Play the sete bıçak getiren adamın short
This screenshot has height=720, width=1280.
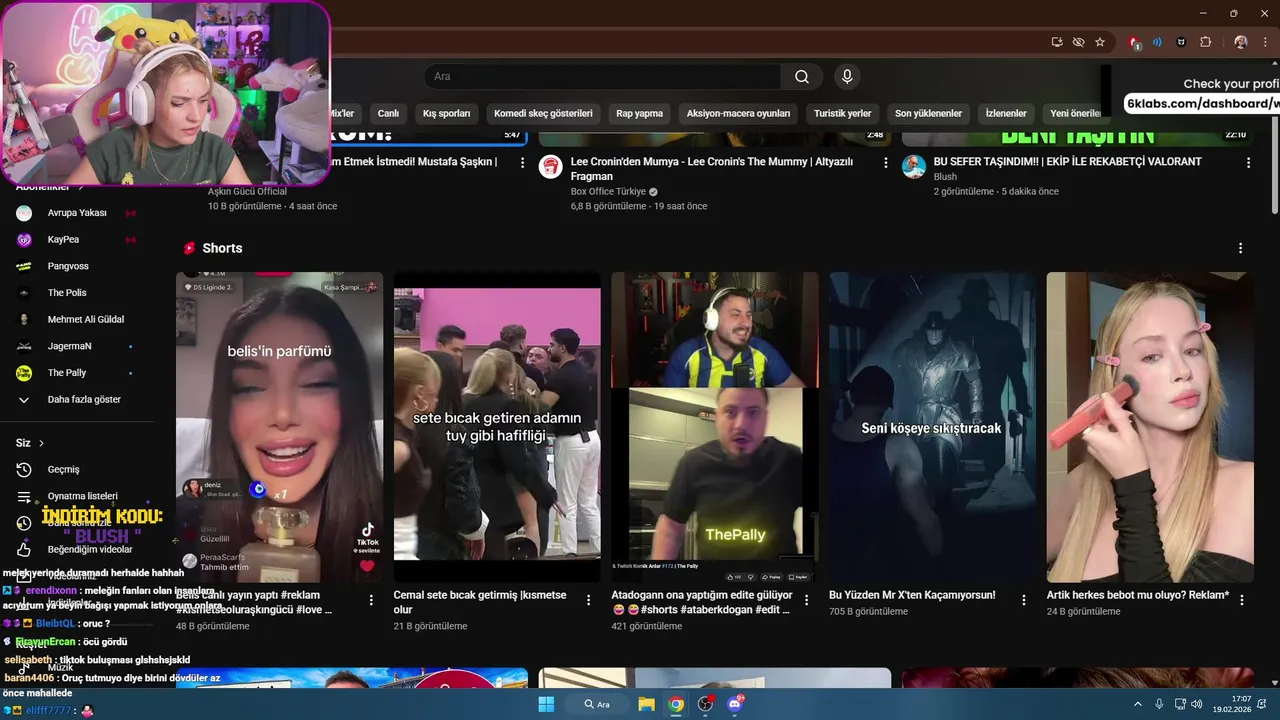pyautogui.click(x=497, y=427)
